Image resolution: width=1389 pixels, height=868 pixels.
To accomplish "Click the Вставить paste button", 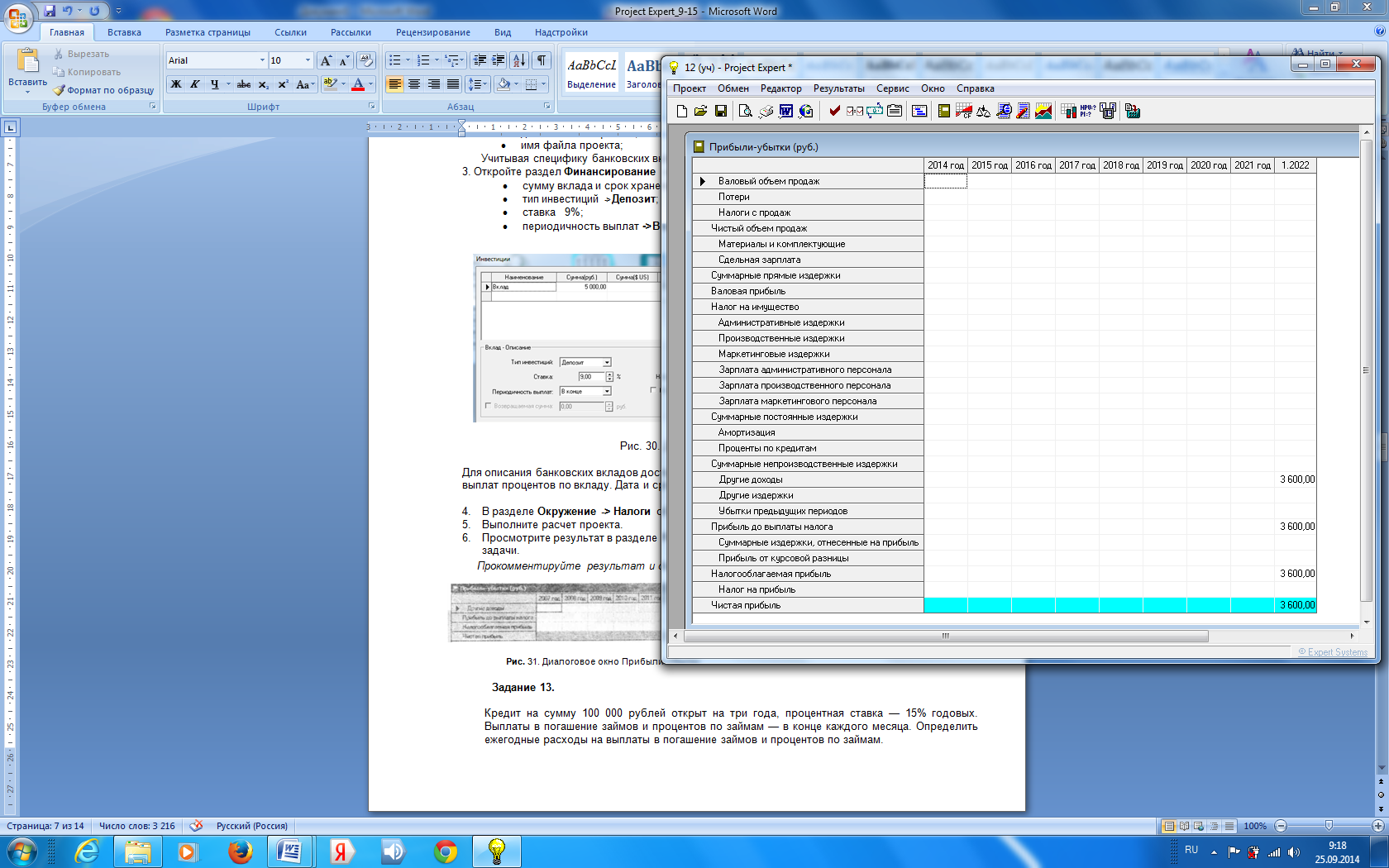I will (27, 71).
